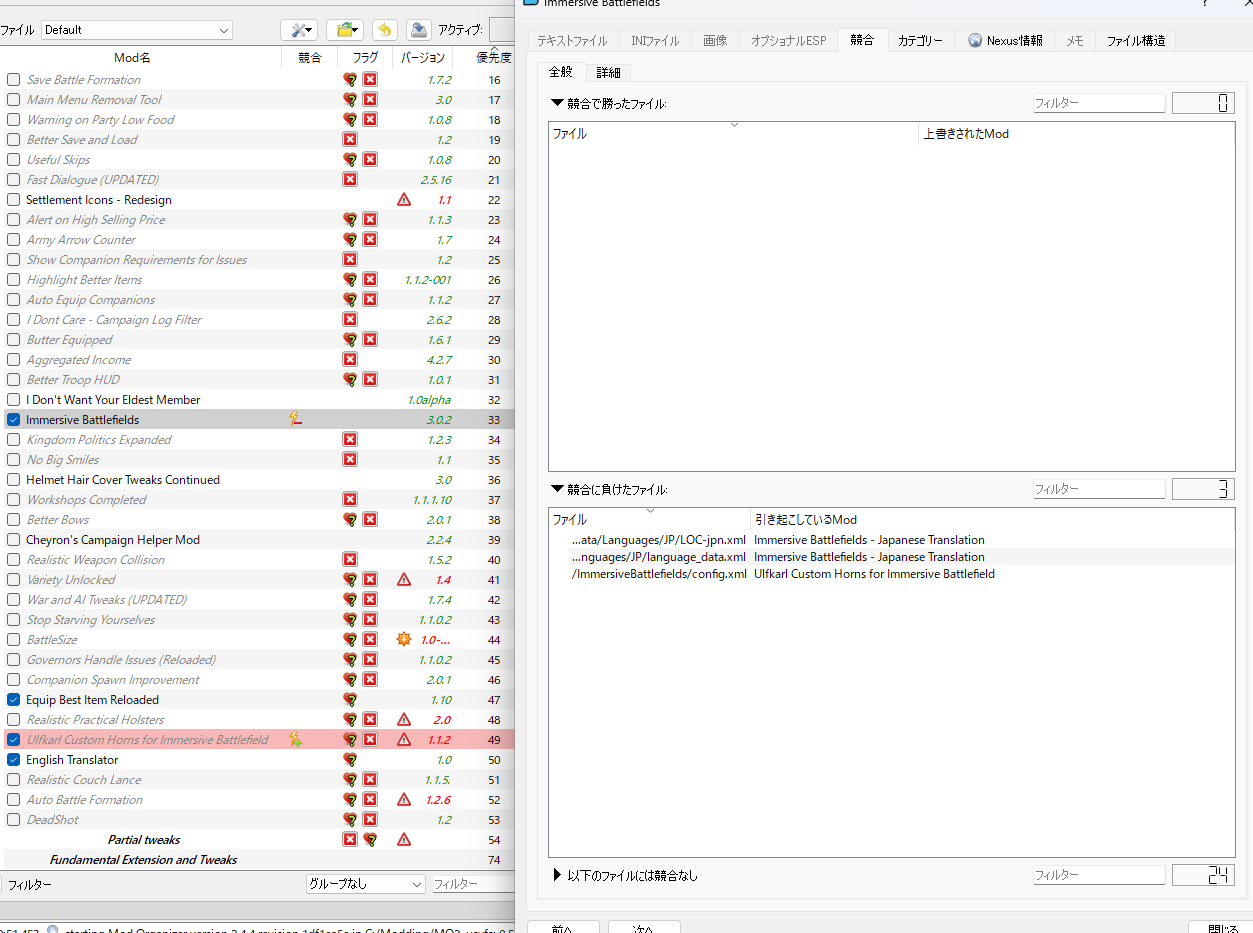Click the orange update burst icon on BattleSize
Image resolution: width=1253 pixels, height=933 pixels.
pyautogui.click(x=404, y=639)
